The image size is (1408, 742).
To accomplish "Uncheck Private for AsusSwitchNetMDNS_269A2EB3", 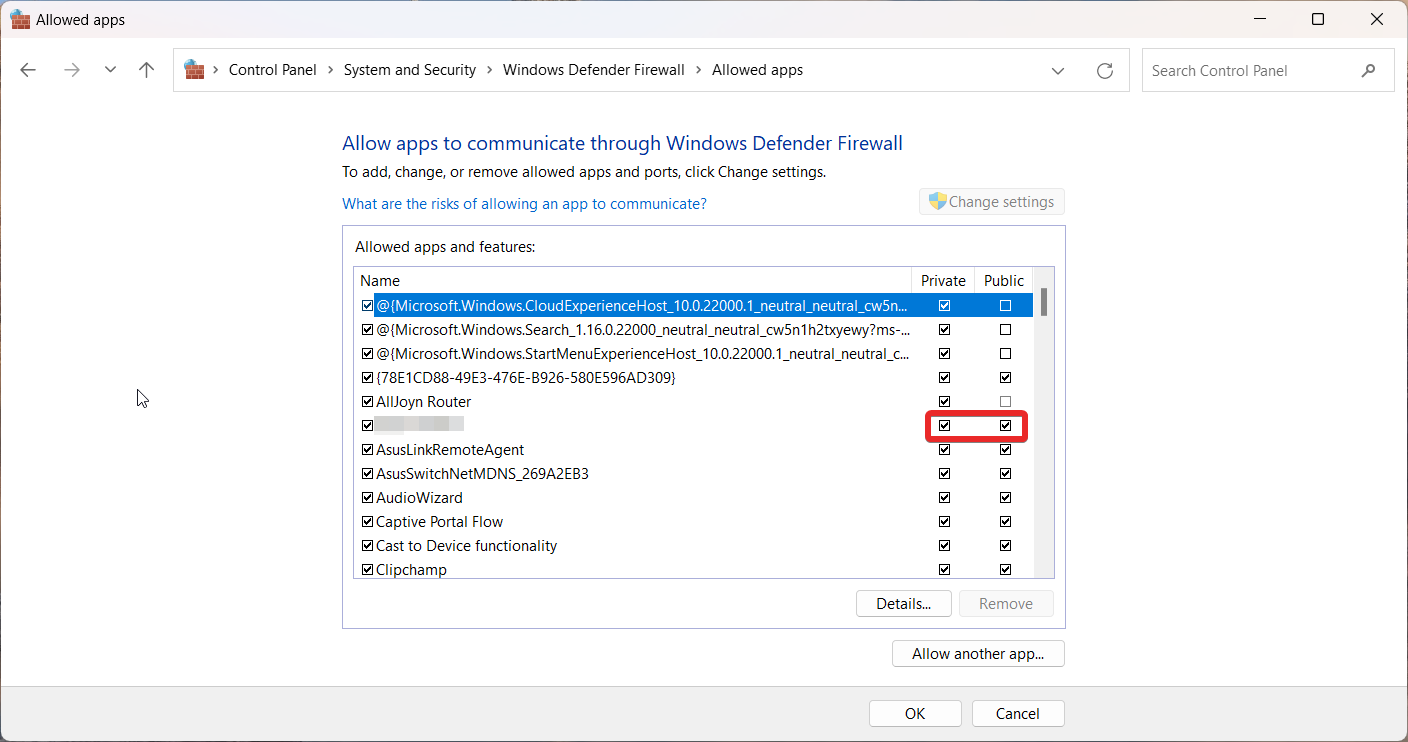I will pyautogui.click(x=944, y=474).
